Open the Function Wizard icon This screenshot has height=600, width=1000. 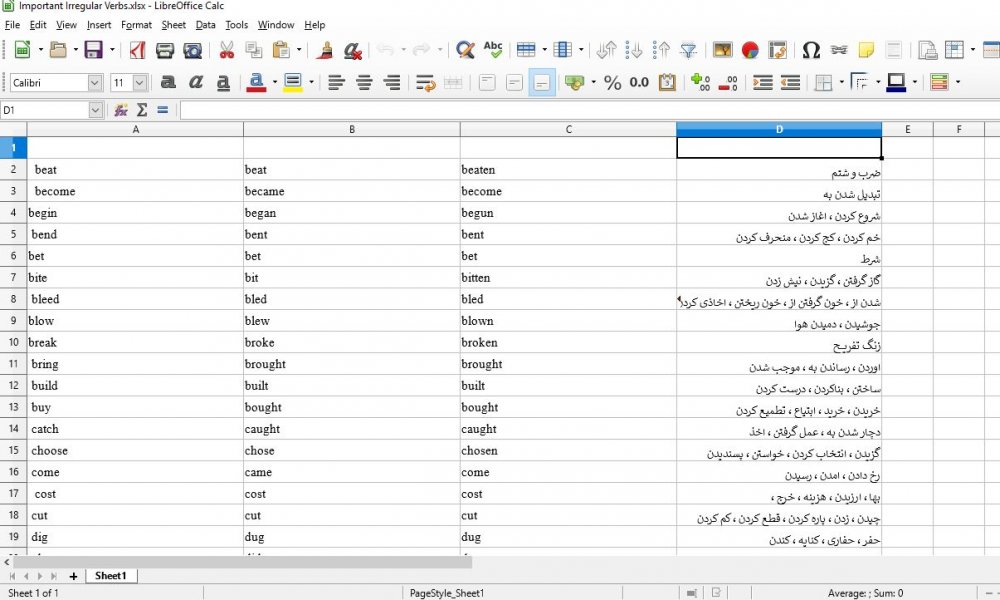[121, 110]
